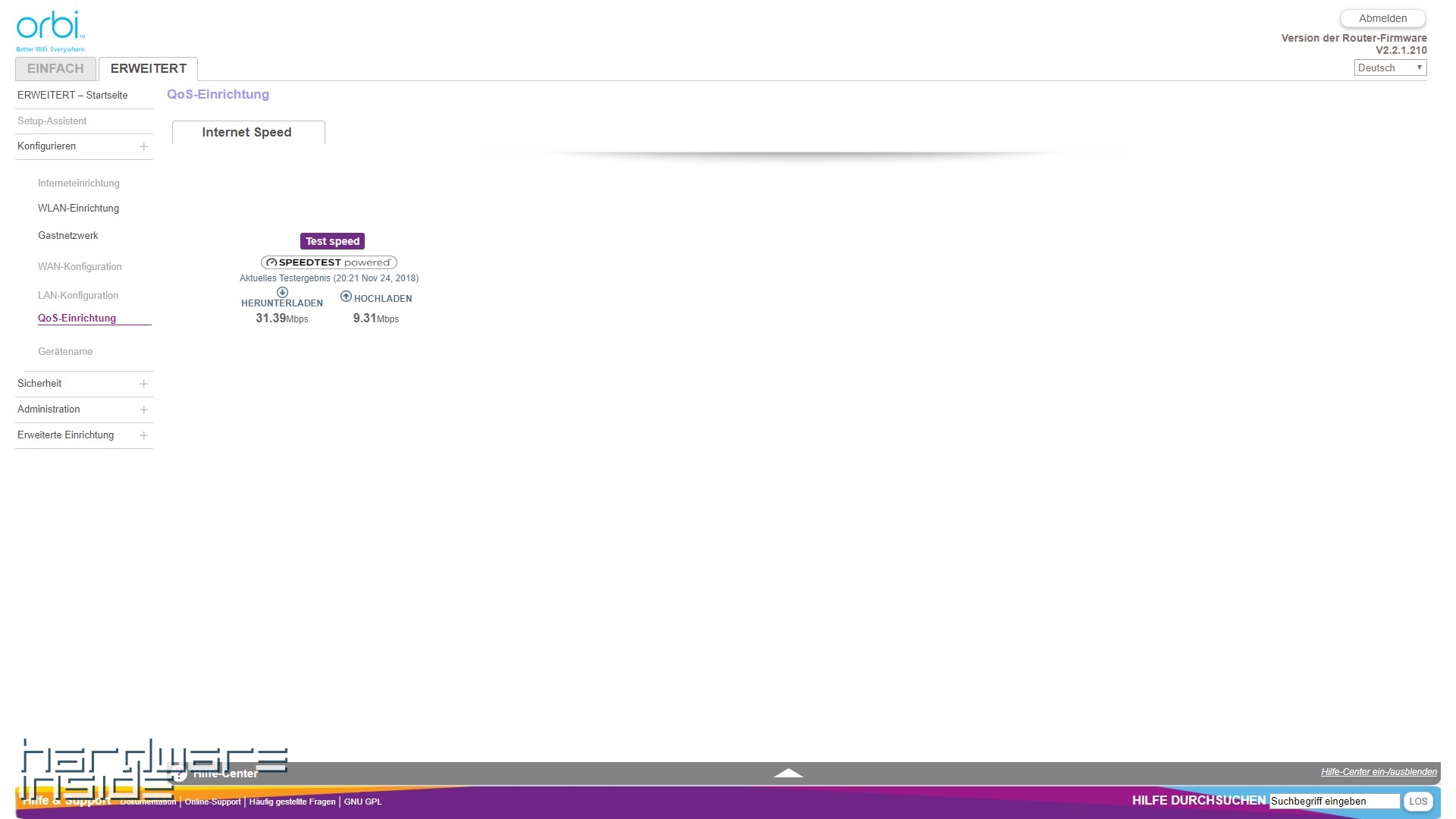
Task: Click the upward arrow to expand help center
Action: (788, 773)
